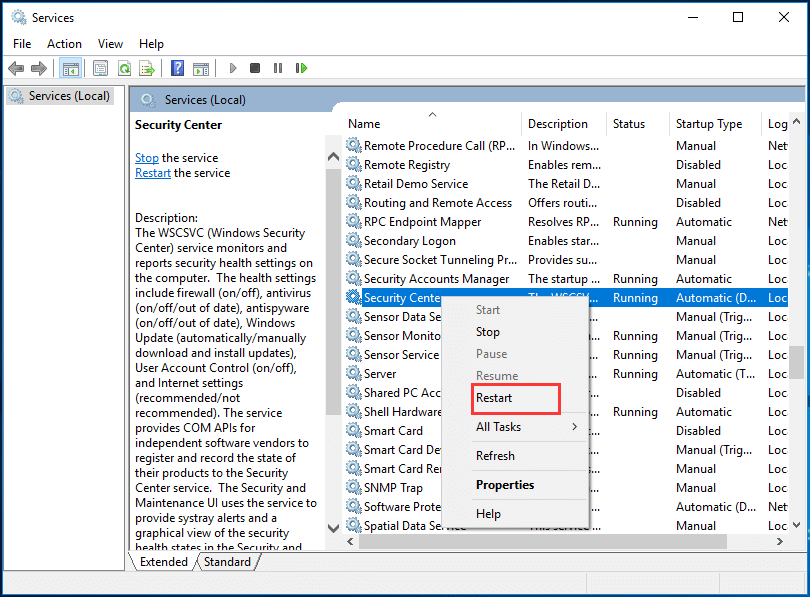Toggle Show/Hide Console Tree icon
The image size is (810, 597).
70,68
